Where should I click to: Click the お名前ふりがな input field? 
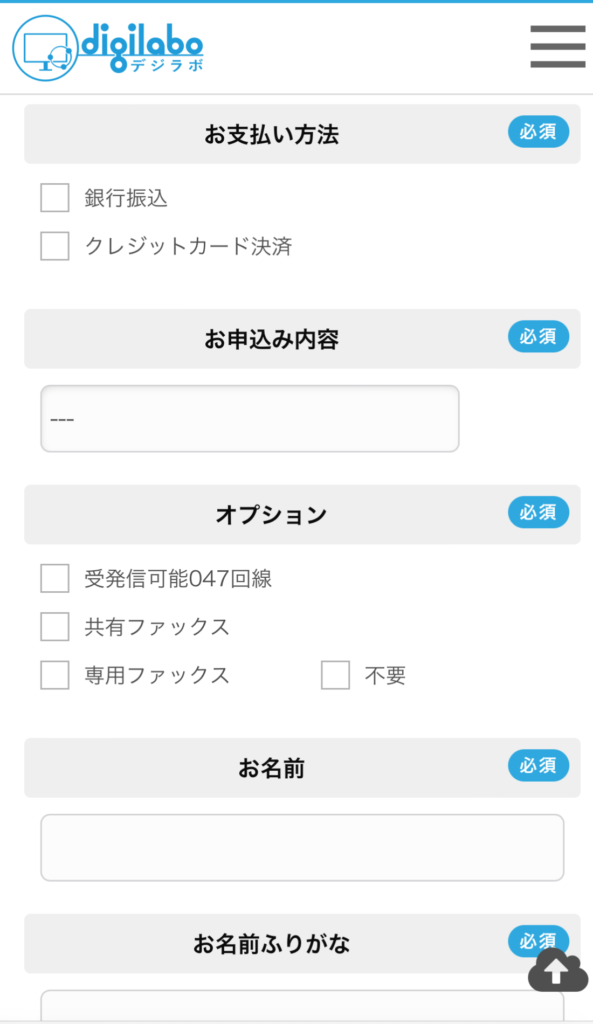tap(302, 1006)
